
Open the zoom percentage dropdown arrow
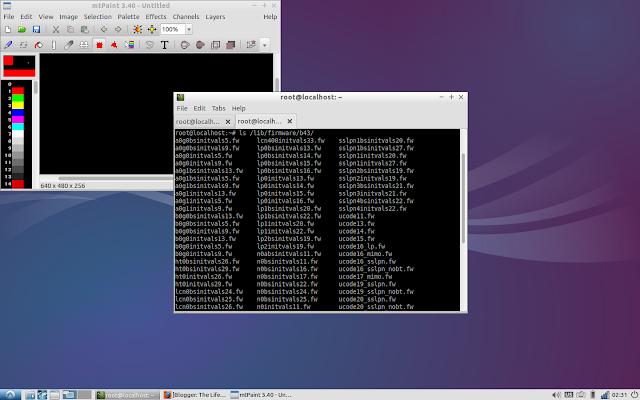coord(189,29)
